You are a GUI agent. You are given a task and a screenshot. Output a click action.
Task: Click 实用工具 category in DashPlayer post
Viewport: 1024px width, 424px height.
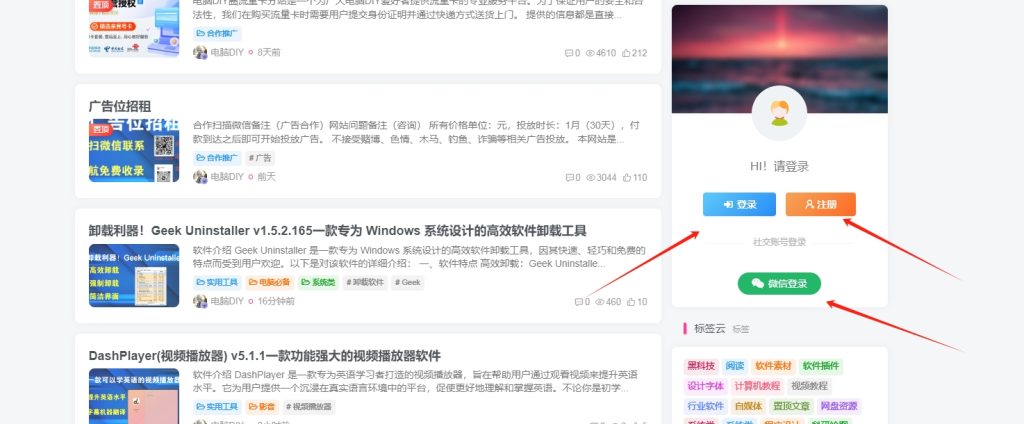(x=217, y=407)
